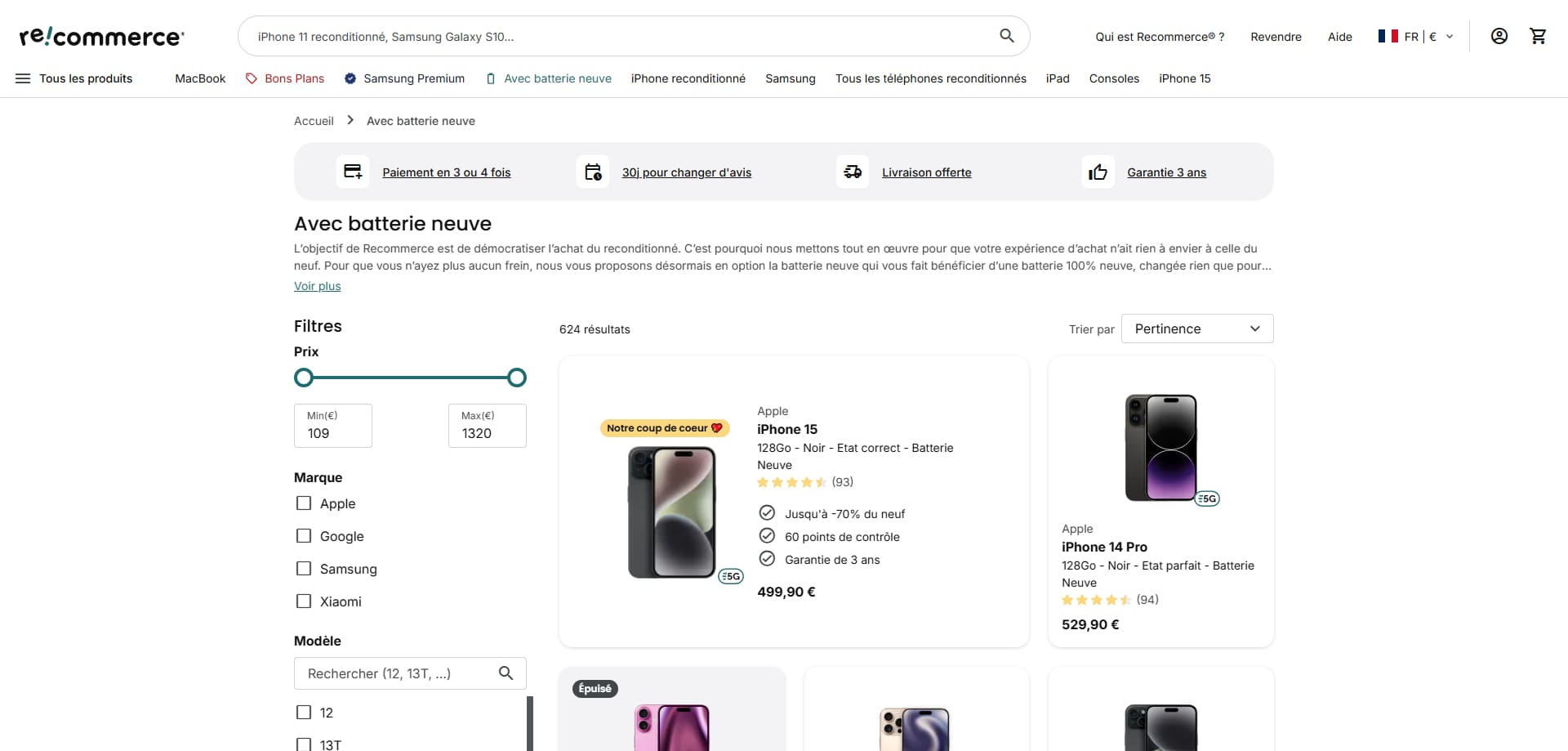Screen dimensions: 1568x751
Task: Click the 5G badge on iPhone 15 image
Action: 731,576
